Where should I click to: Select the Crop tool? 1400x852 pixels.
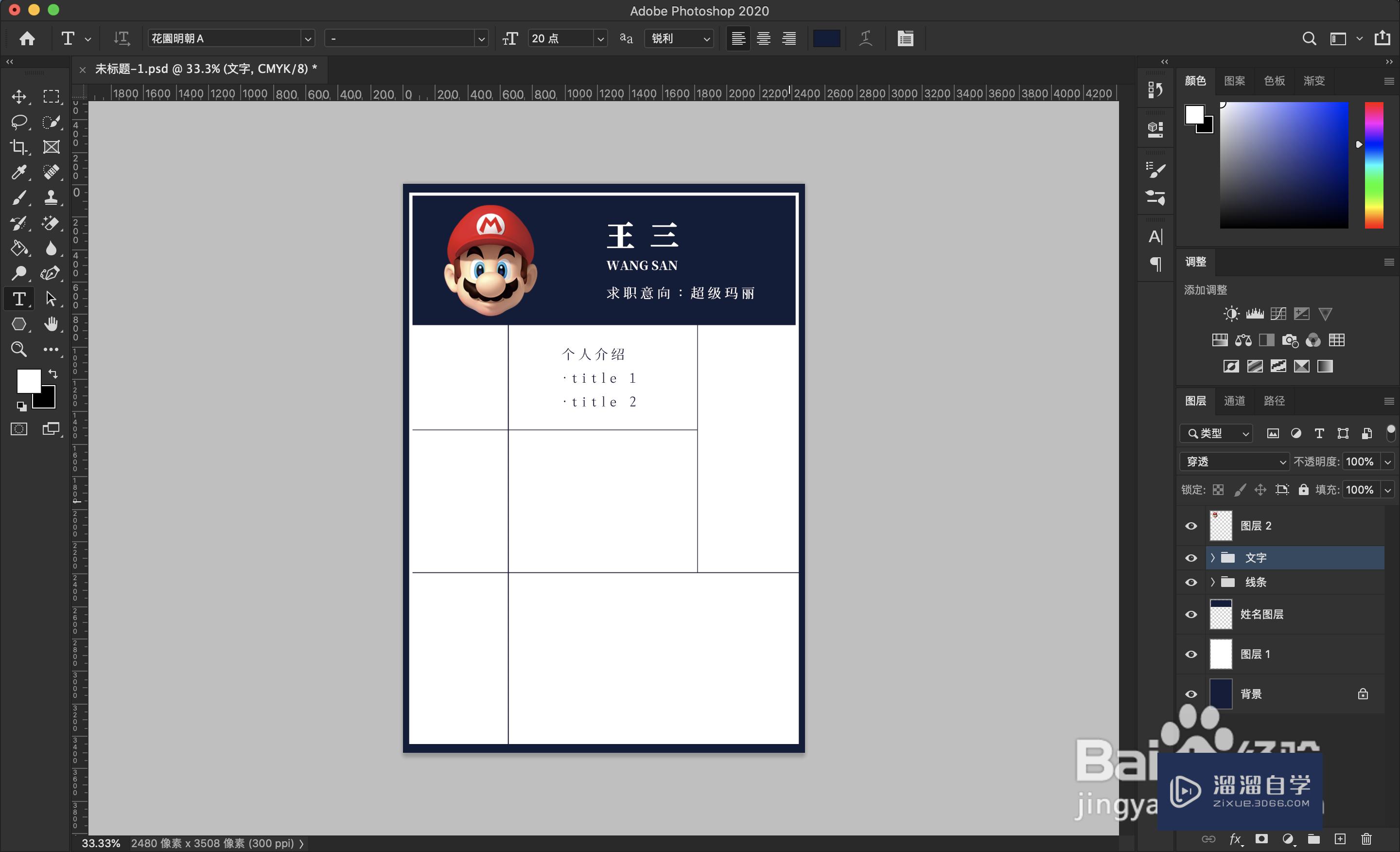coord(19,147)
